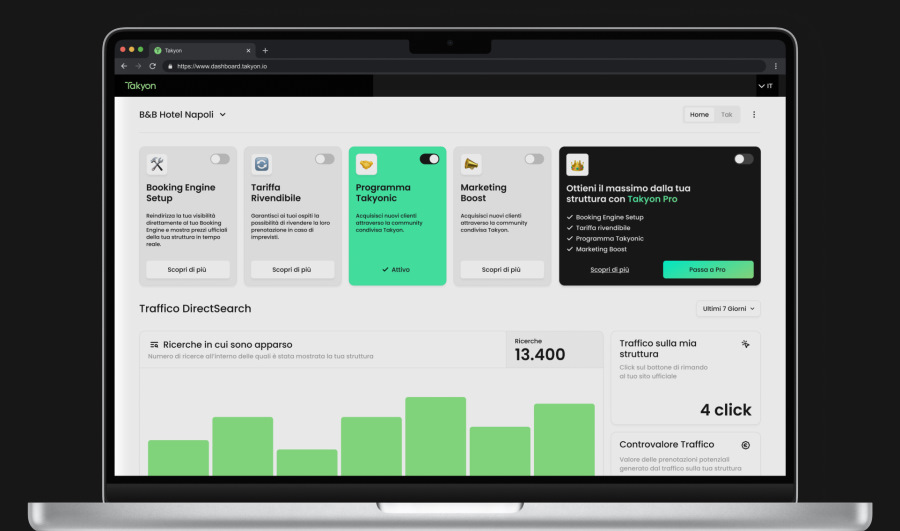The image size is (900, 531).
Task: Click the Takyon Pro crown icon
Action: [x=577, y=164]
